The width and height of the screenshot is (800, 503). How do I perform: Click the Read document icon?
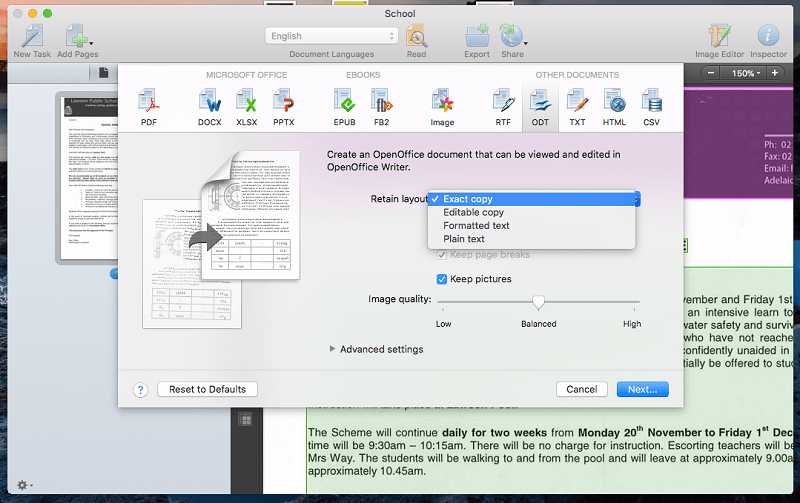coord(416,37)
